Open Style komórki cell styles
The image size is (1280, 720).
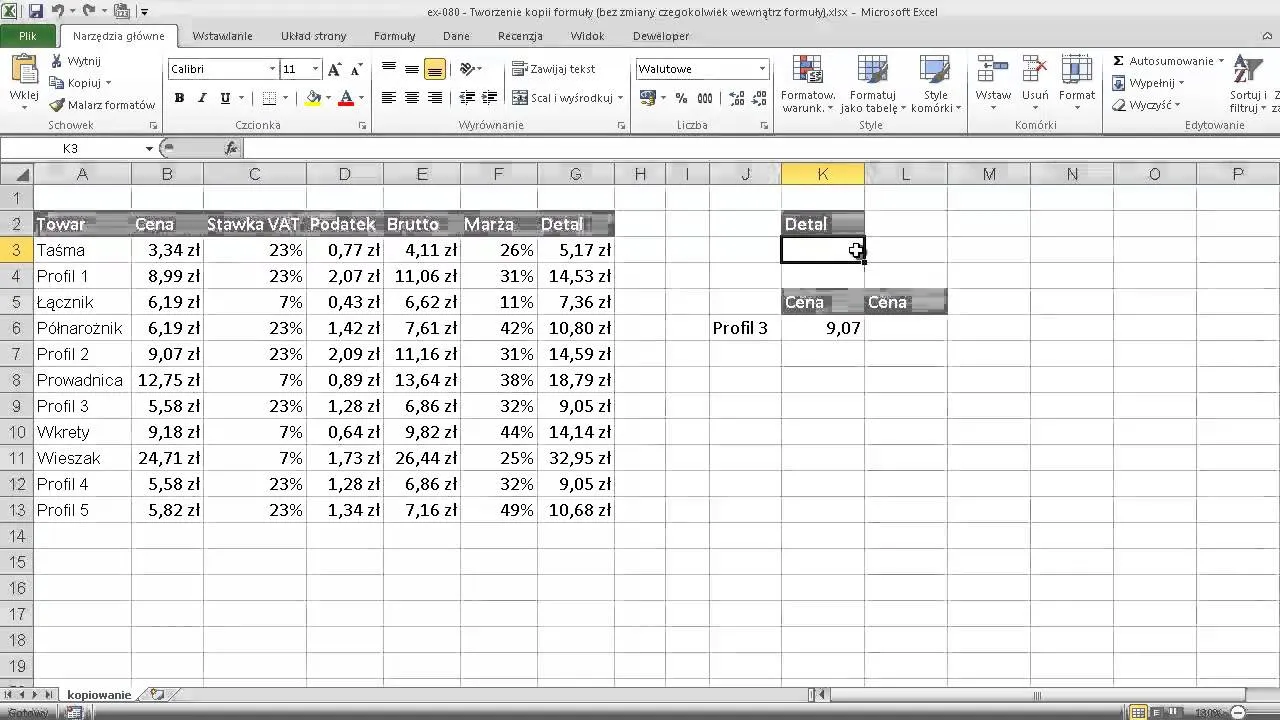point(936,83)
